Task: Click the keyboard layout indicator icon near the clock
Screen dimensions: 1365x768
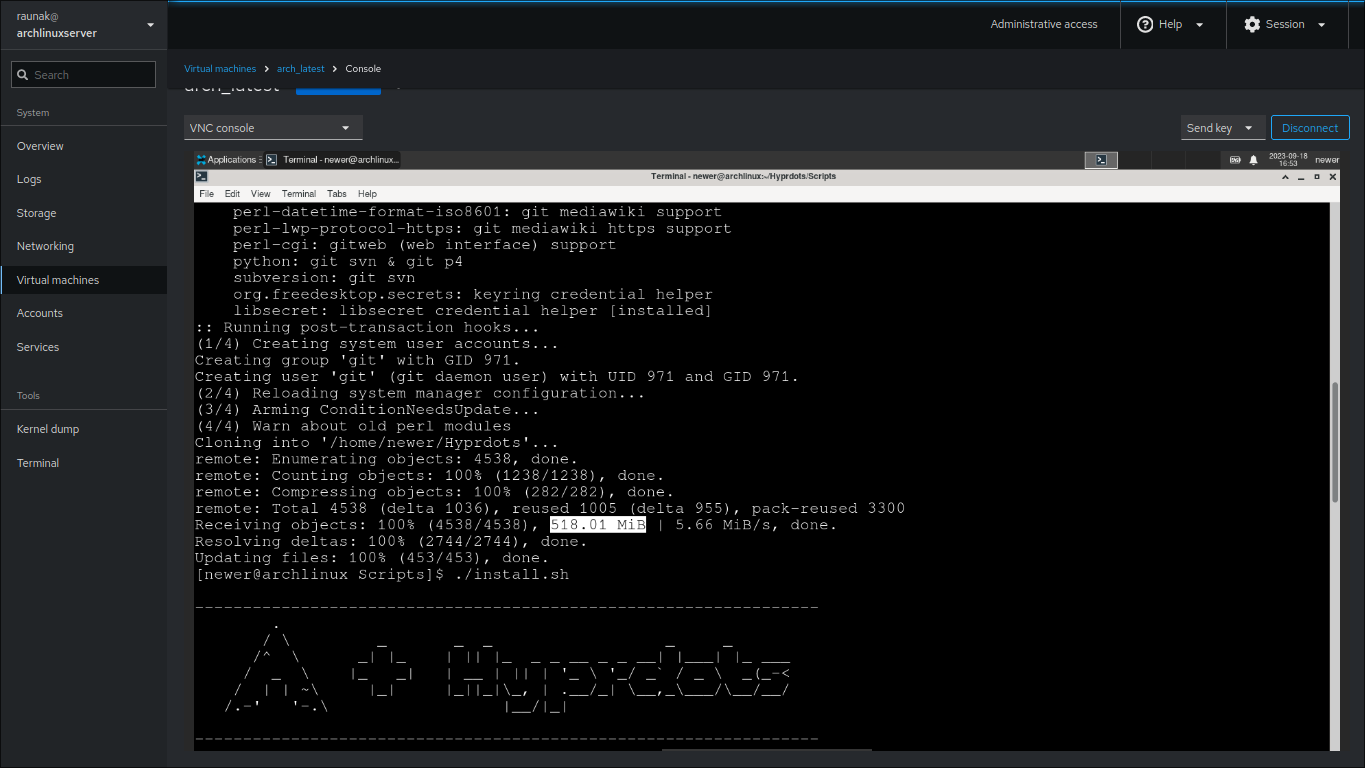Action: click(1234, 159)
